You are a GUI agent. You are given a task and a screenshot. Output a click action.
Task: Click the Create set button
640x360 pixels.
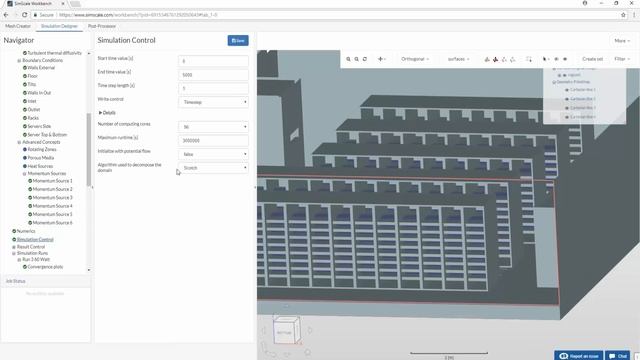click(592, 59)
